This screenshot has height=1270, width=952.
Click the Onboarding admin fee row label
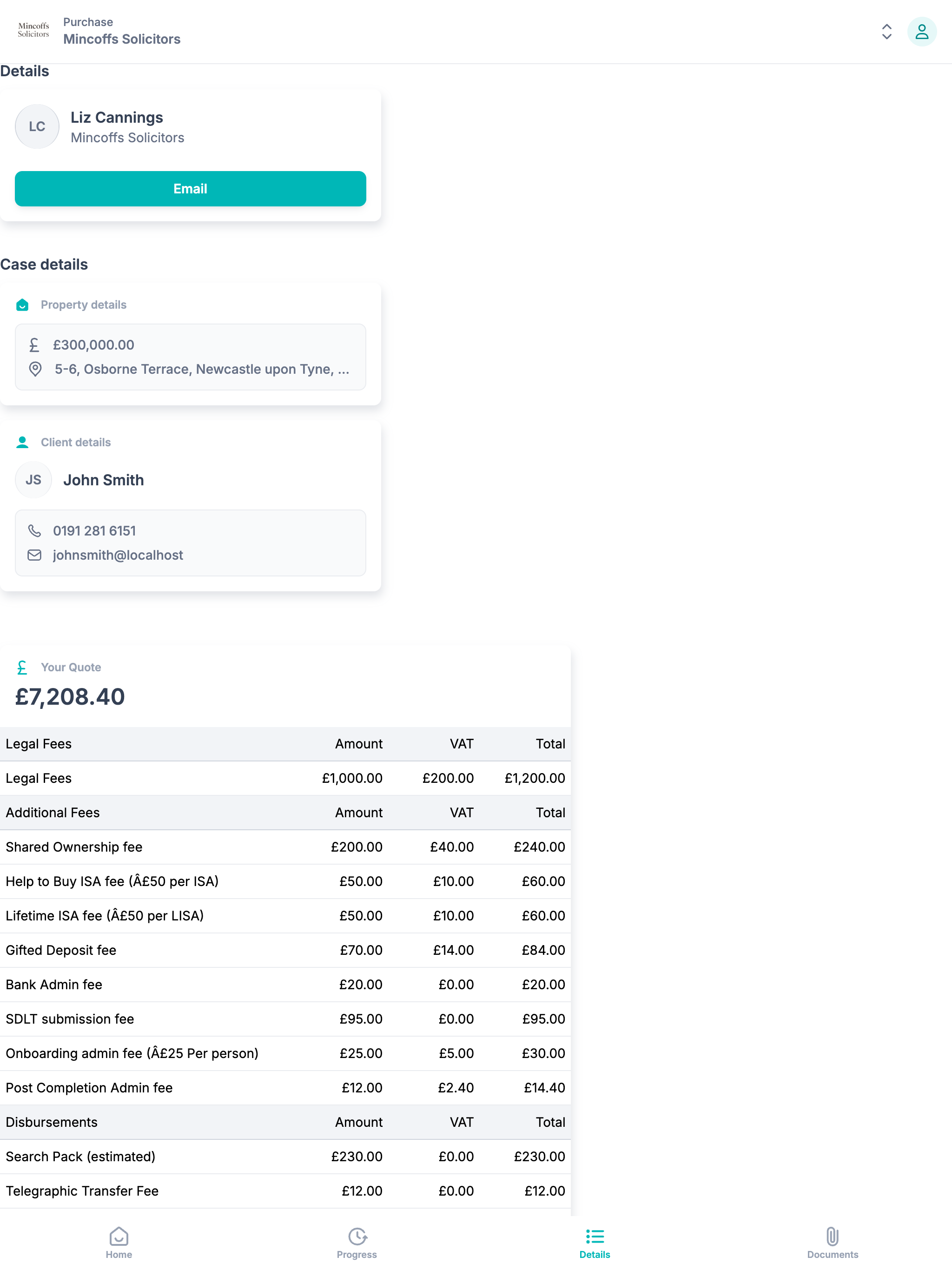(132, 1053)
